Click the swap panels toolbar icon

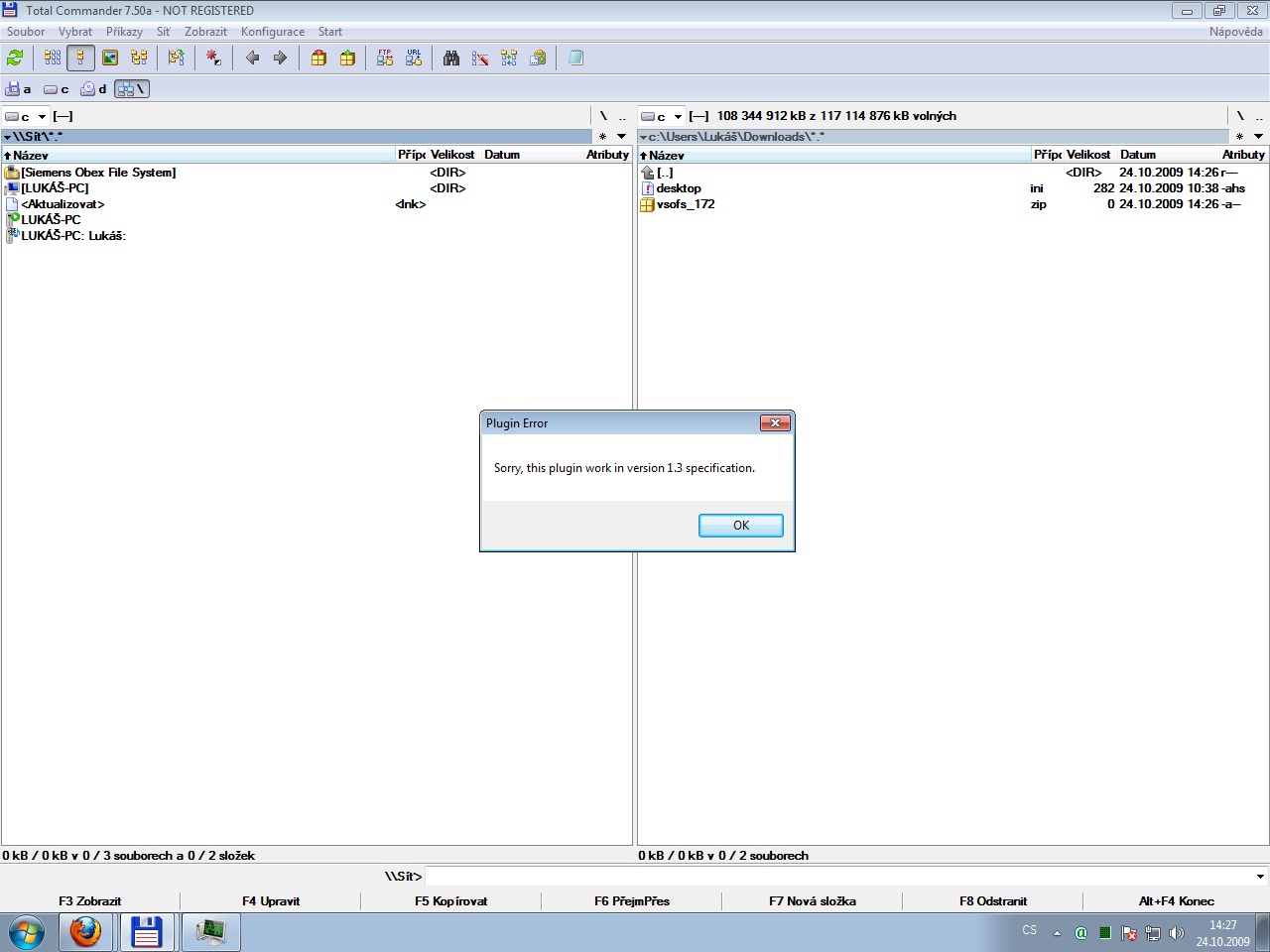click(x=177, y=58)
